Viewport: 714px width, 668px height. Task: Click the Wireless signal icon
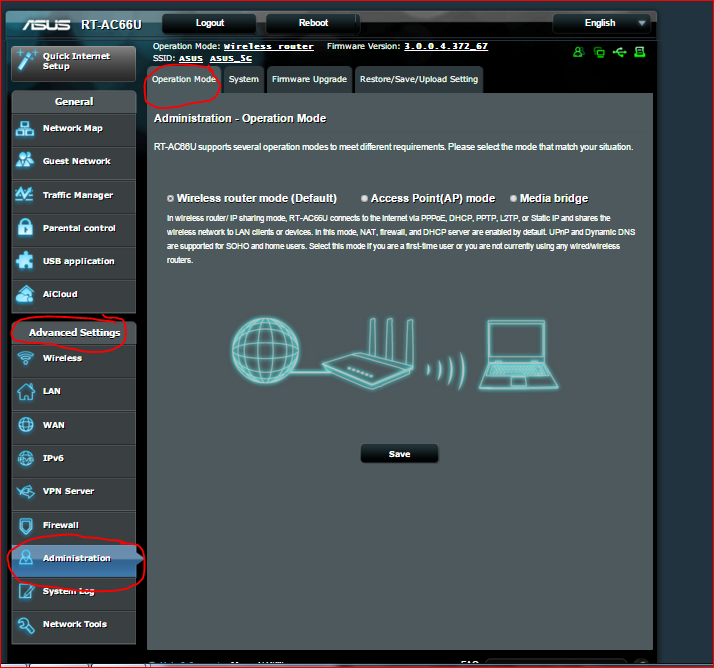(x=26, y=358)
